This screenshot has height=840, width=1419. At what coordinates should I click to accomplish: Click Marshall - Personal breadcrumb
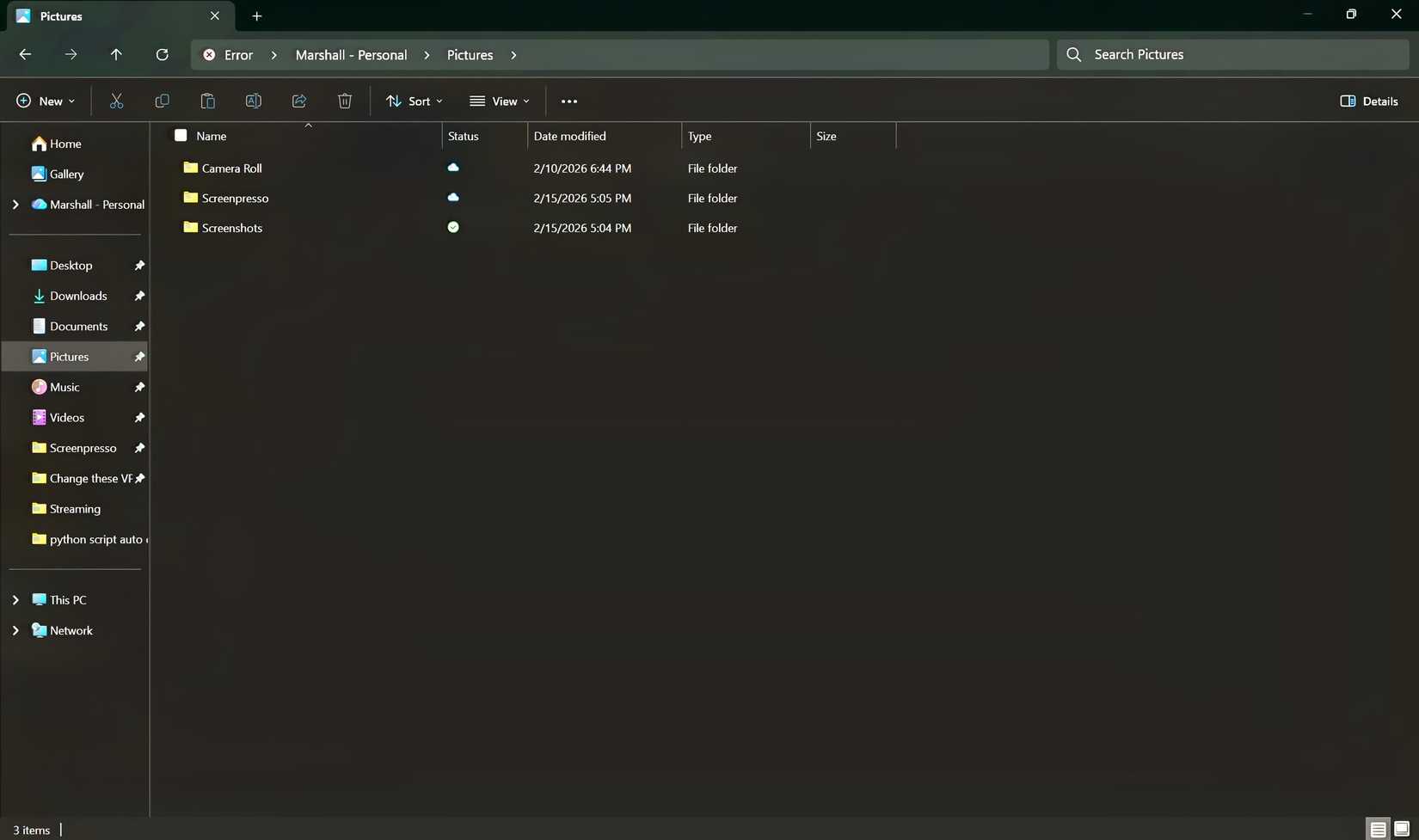[x=351, y=54]
